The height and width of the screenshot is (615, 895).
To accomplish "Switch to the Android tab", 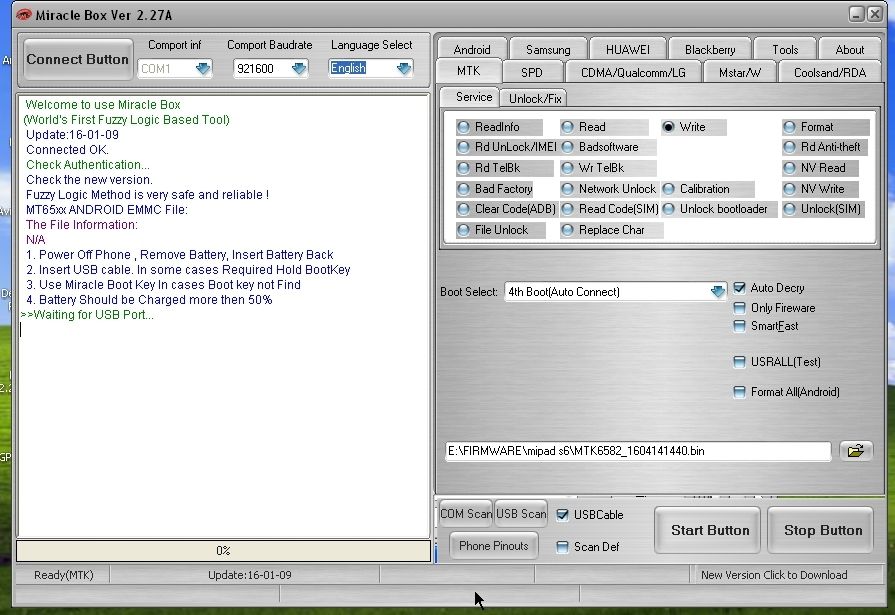I will click(x=472, y=50).
